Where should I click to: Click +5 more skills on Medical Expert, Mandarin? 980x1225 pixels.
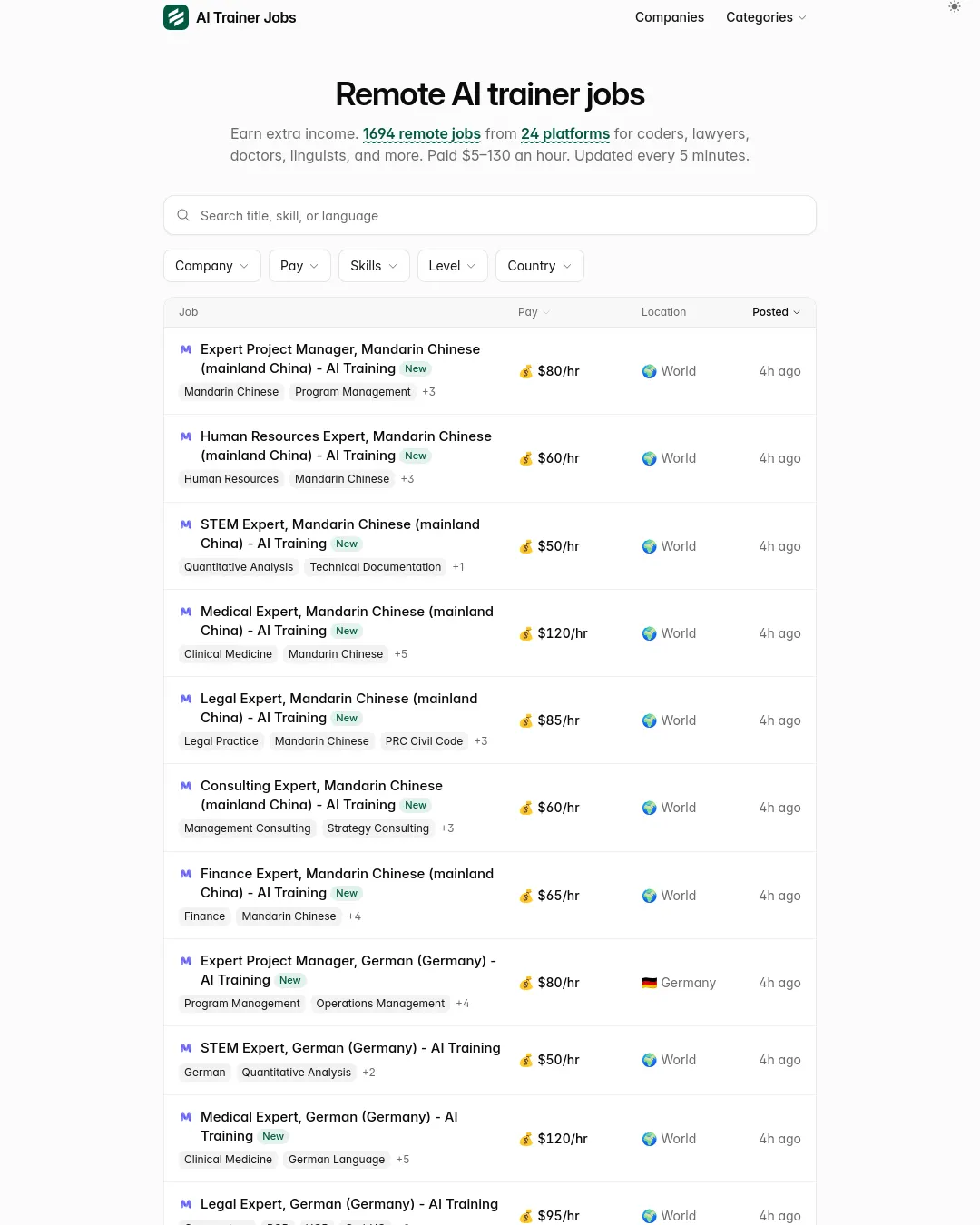[401, 654]
